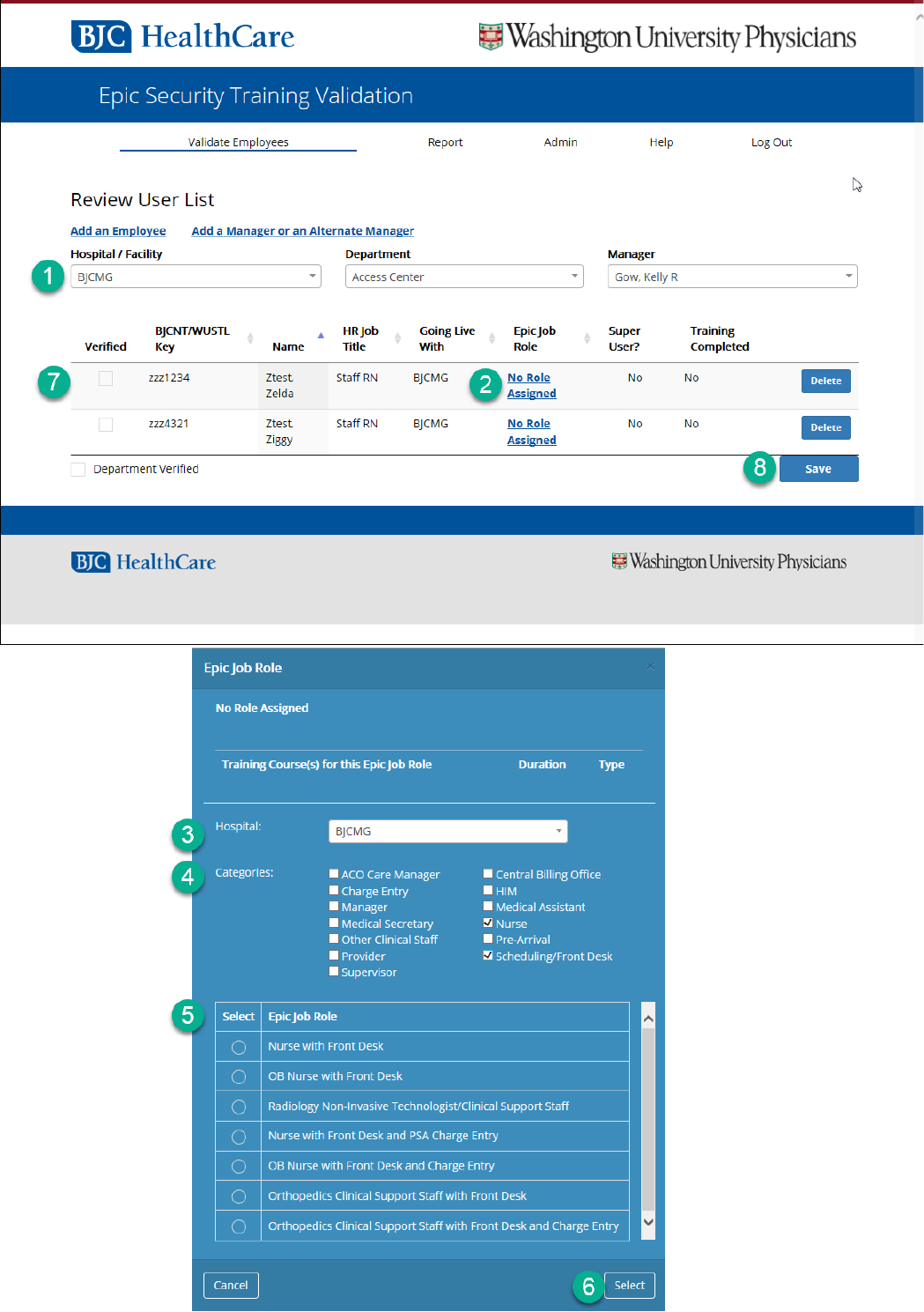This screenshot has width=924, height=1312.
Task: Click Washington University Physicians header logo
Action: 667,37
